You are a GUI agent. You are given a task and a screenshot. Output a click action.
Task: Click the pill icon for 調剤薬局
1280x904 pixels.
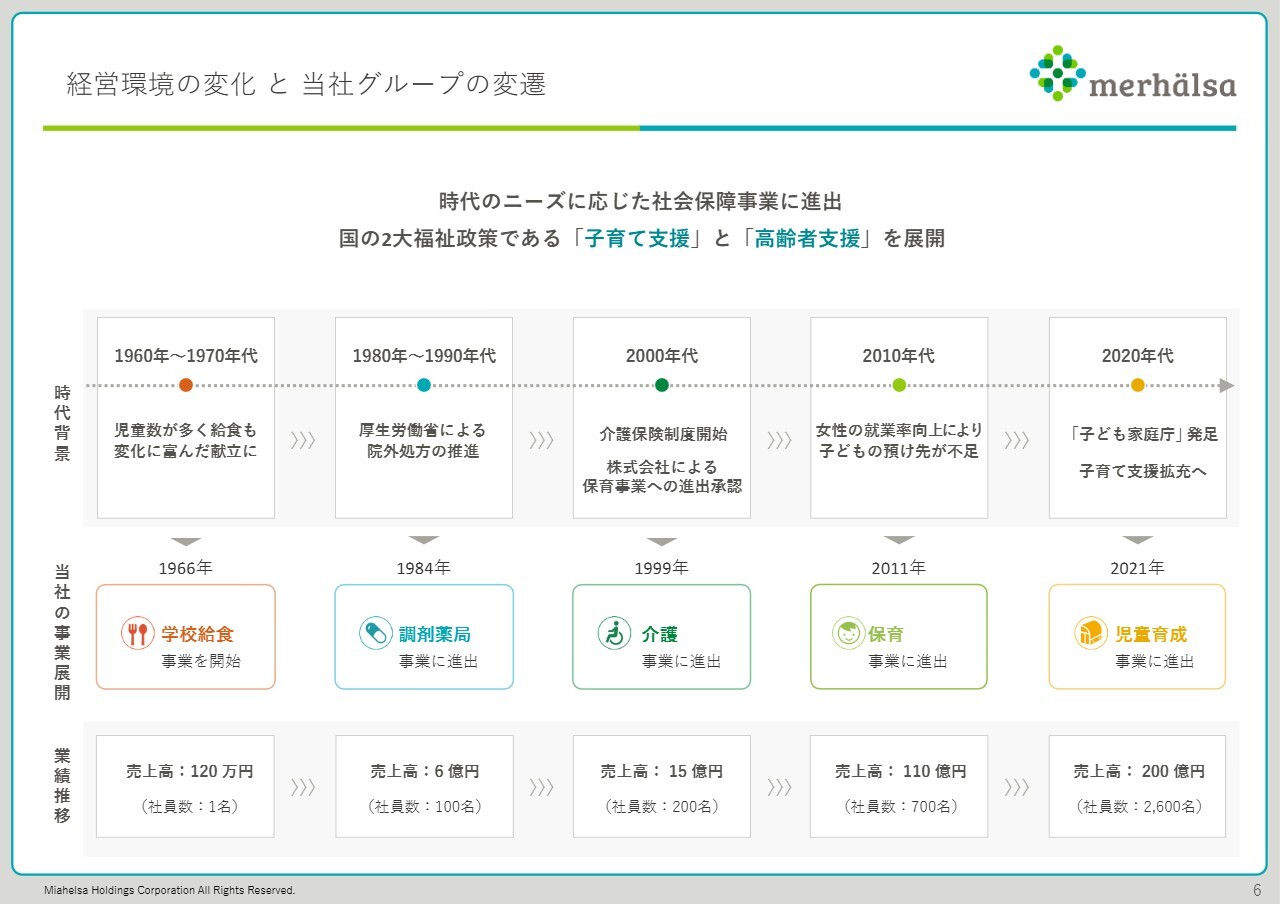(376, 633)
